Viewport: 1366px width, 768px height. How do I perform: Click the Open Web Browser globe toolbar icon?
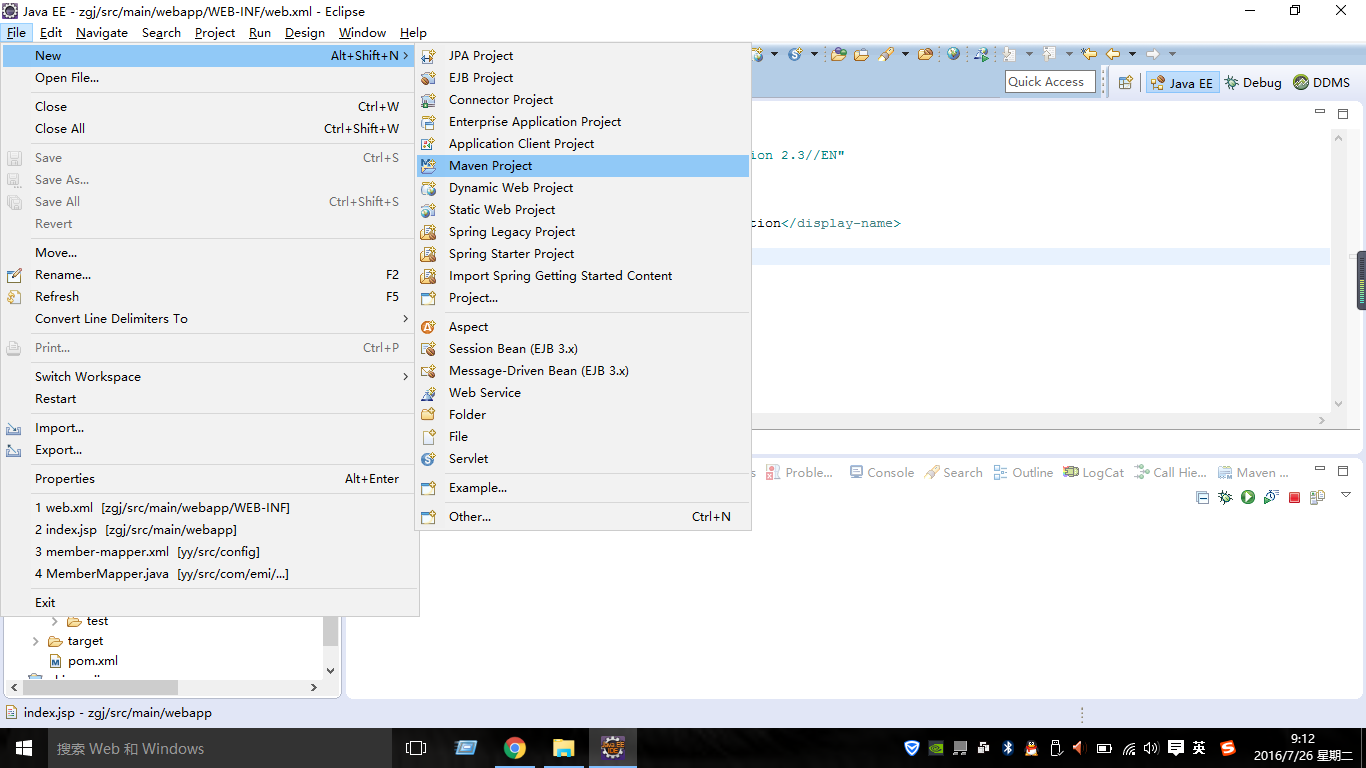point(953,54)
